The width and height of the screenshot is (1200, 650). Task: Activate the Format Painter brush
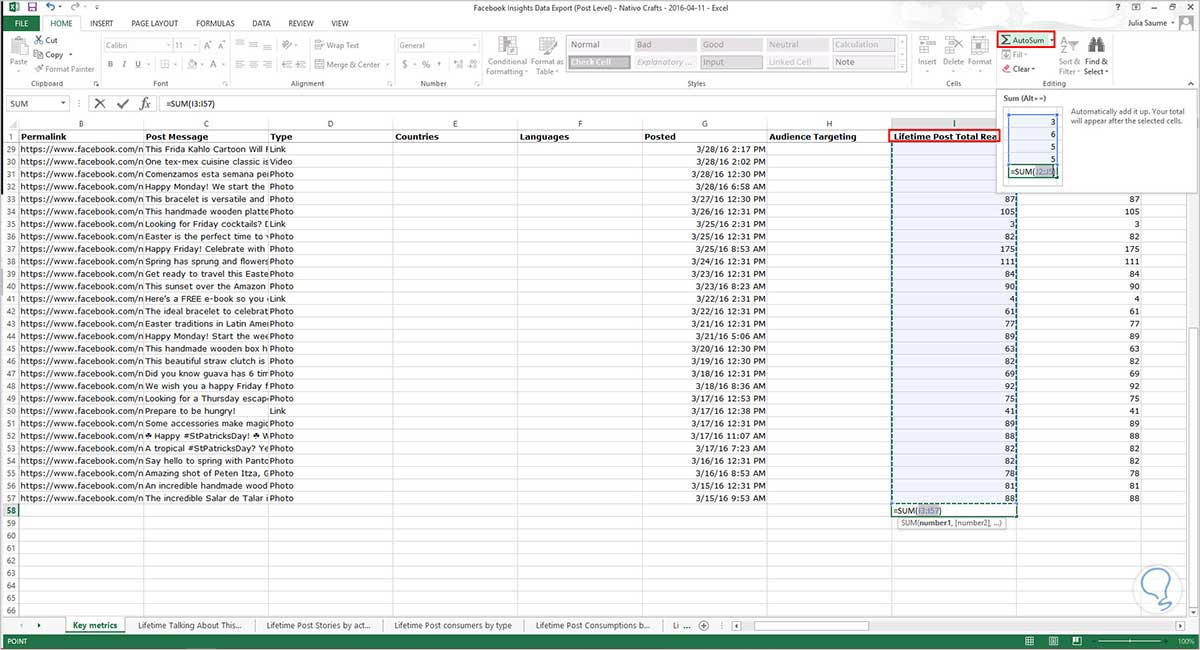[65, 69]
